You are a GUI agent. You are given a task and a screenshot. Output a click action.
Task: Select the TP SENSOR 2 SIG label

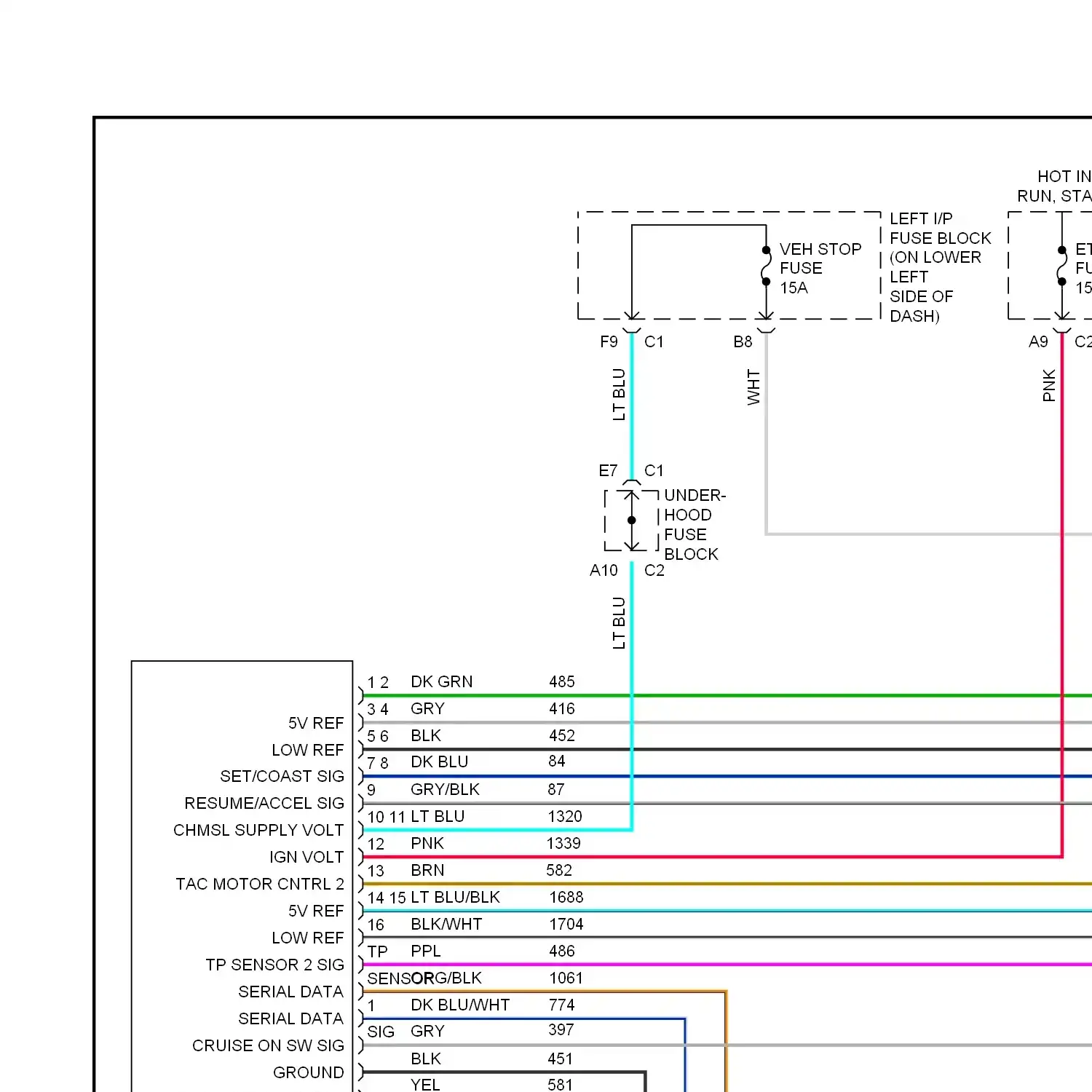275,965
